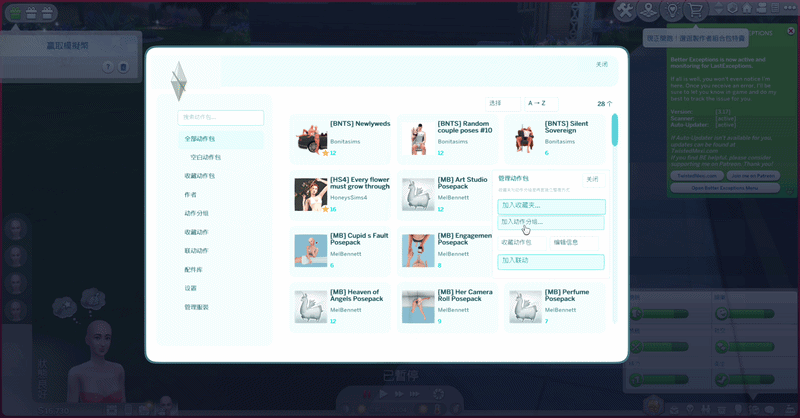This screenshot has width=800, height=418.
Task: Dismiss the Better Exceptions notification with red X
Action: pyautogui.click(x=791, y=31)
